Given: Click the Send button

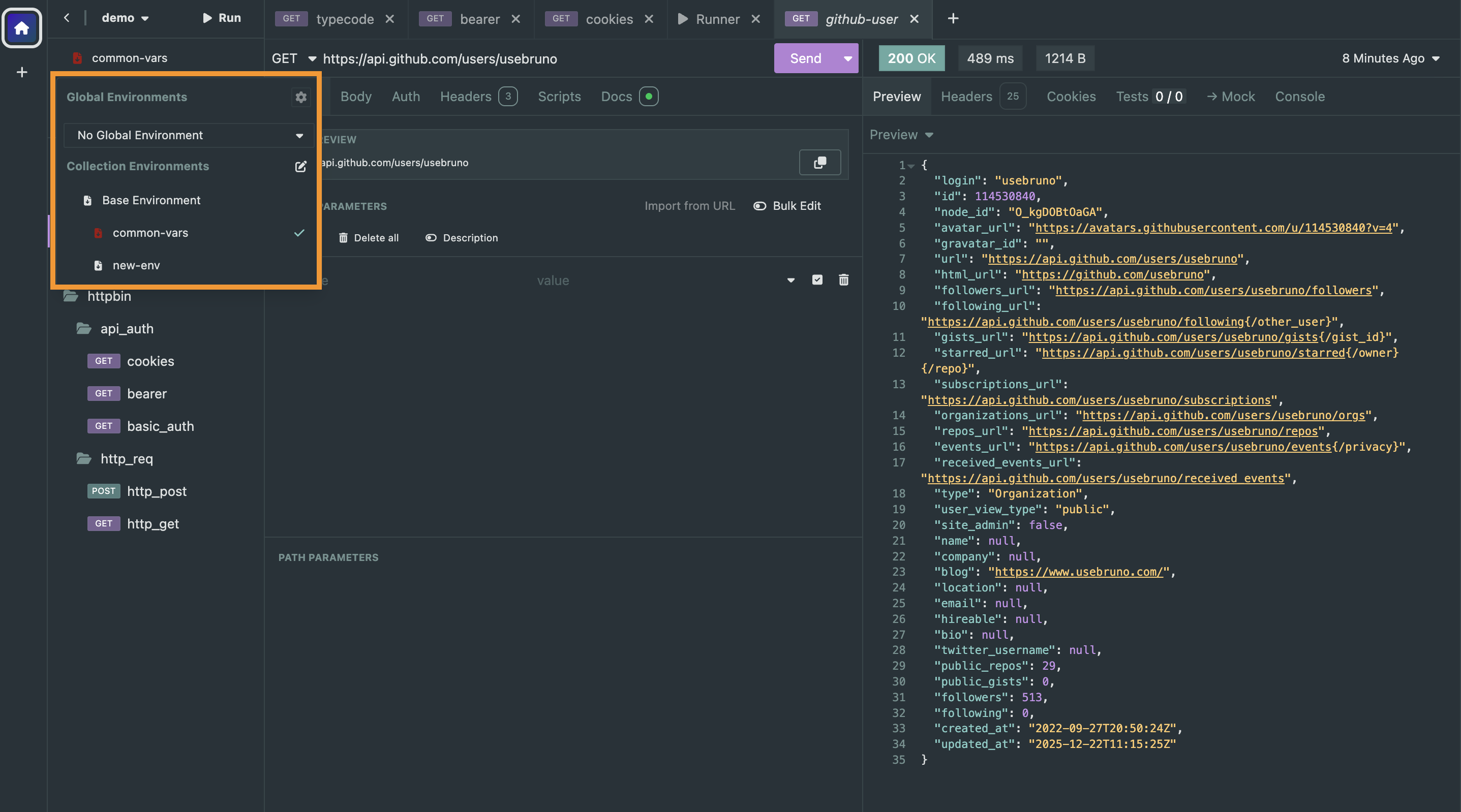Looking at the screenshot, I should click(805, 58).
